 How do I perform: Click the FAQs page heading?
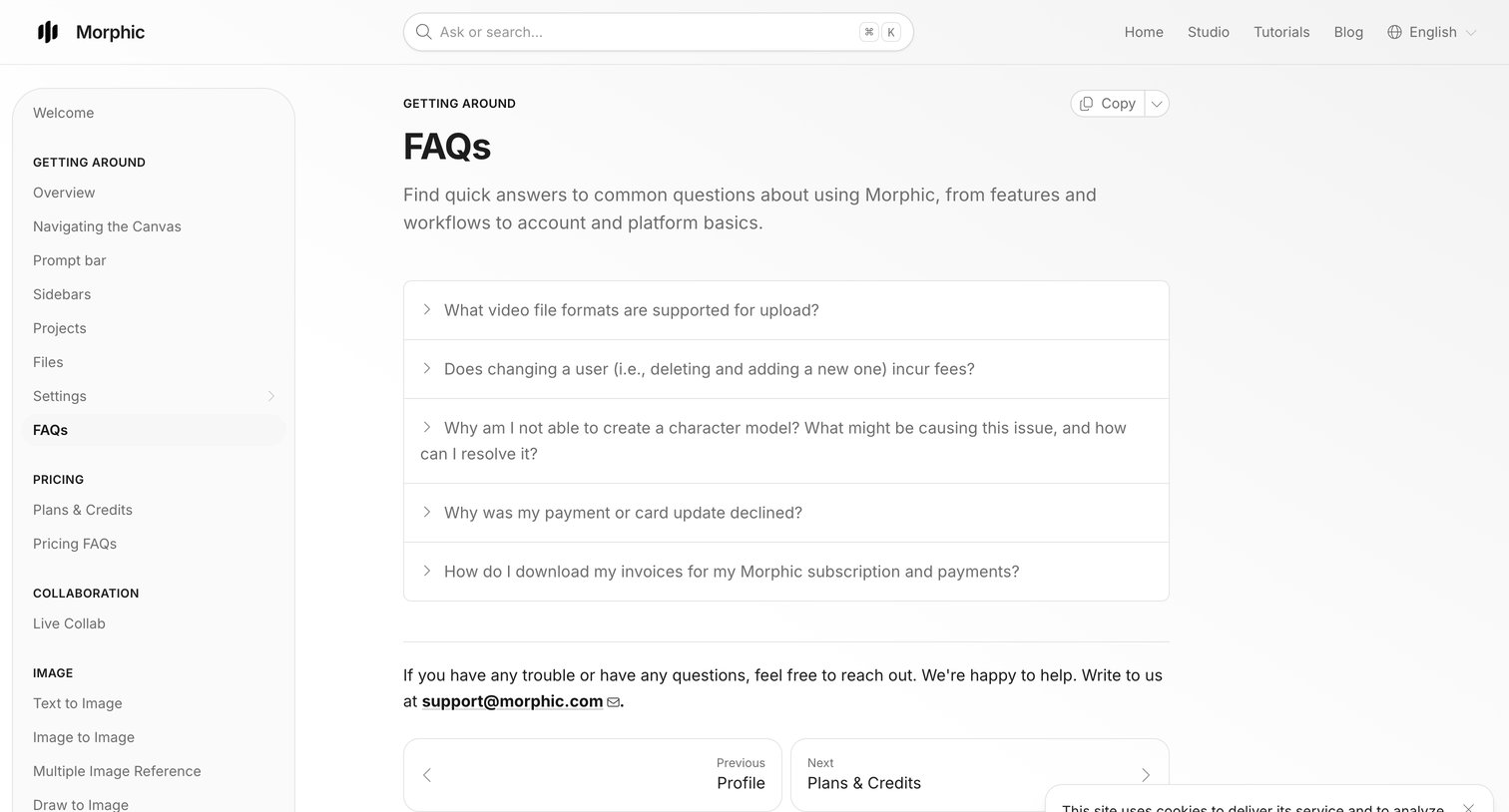[x=447, y=147]
